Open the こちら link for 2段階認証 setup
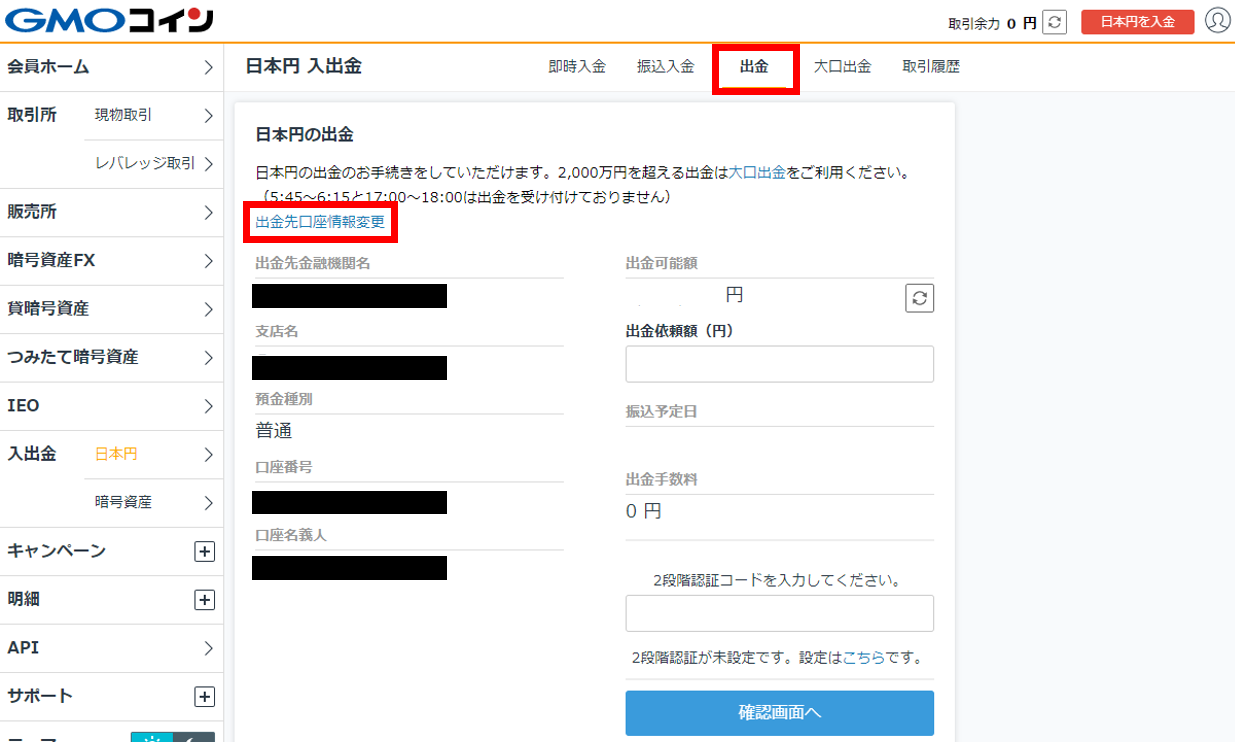 [863, 659]
